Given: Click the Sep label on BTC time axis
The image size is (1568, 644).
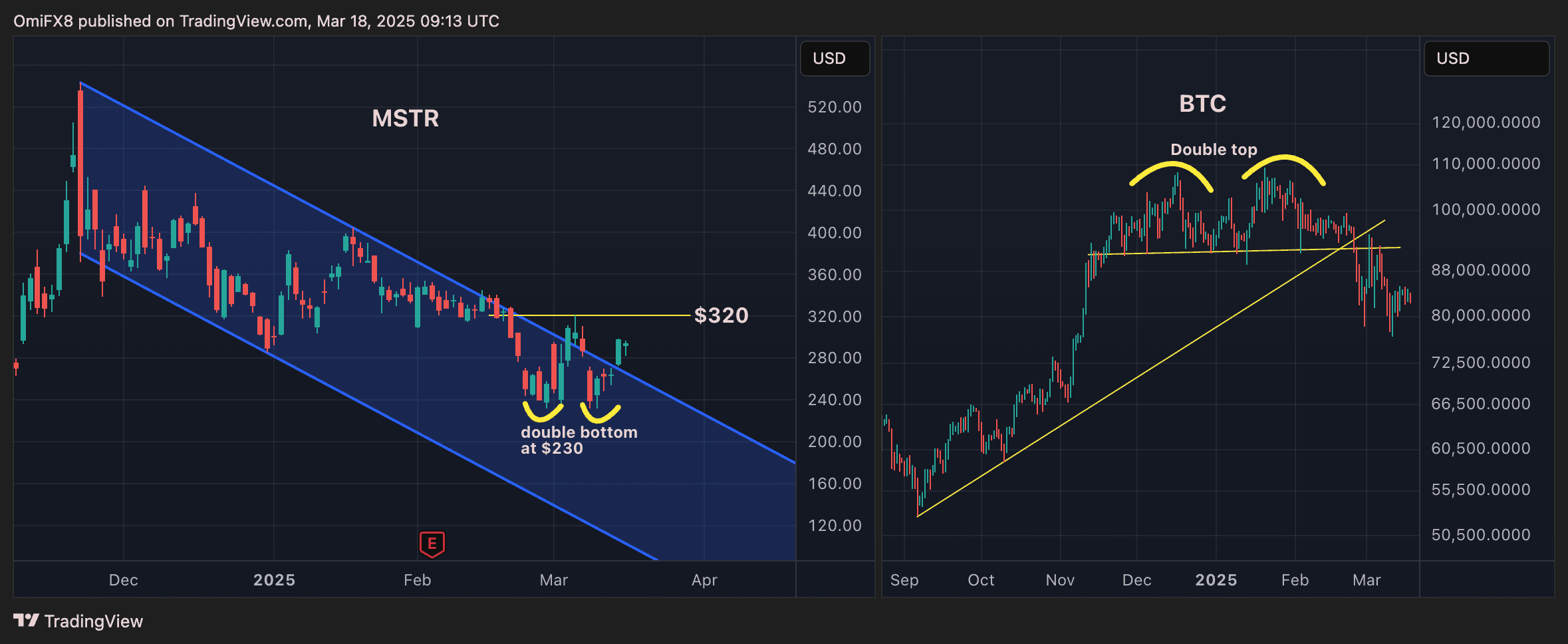Looking at the screenshot, I should pyautogui.click(x=904, y=580).
